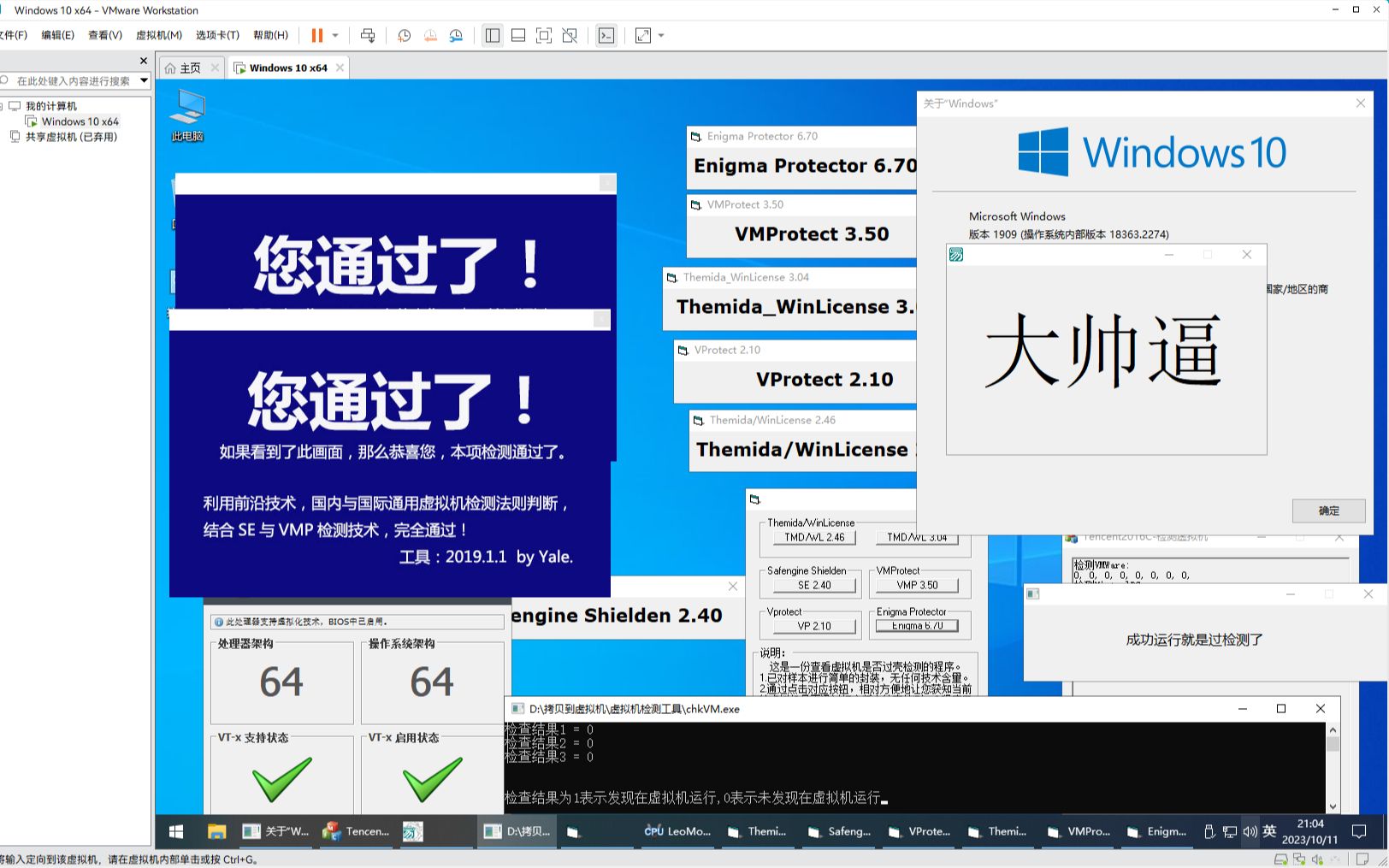Open File Explorer from the taskbar
This screenshot has height=868, width=1389.
(216, 831)
